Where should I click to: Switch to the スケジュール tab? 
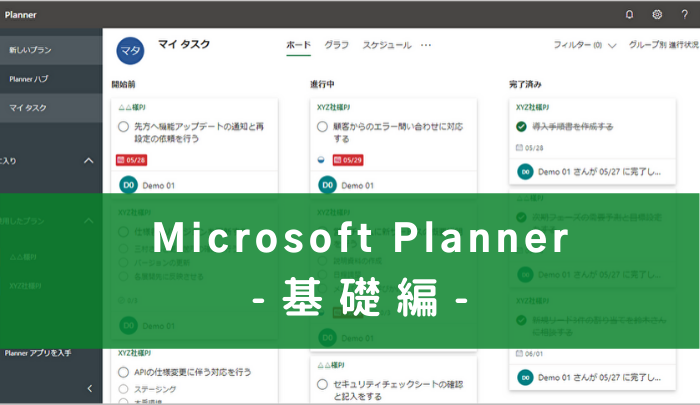click(x=387, y=45)
